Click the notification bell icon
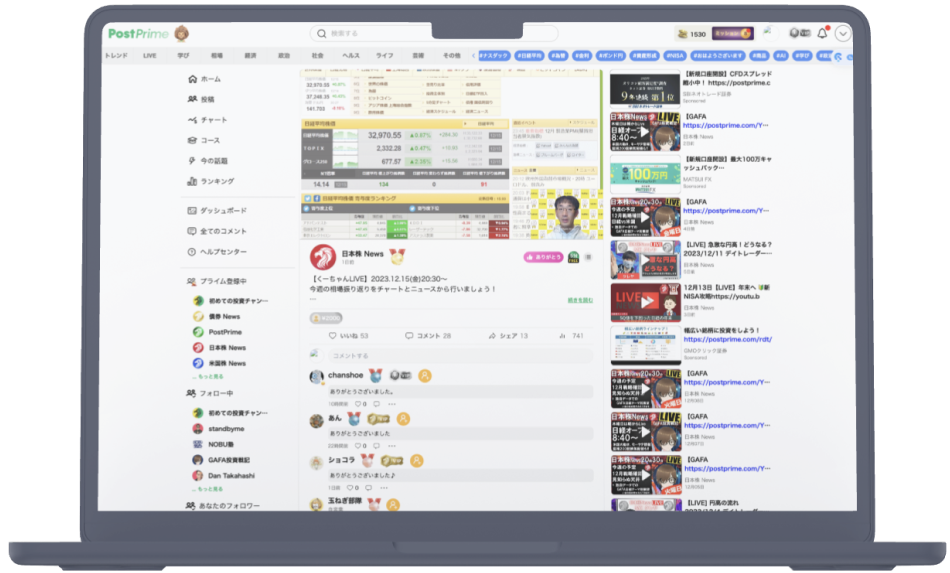Image resolution: width=950 pixels, height=573 pixels. tap(822, 33)
